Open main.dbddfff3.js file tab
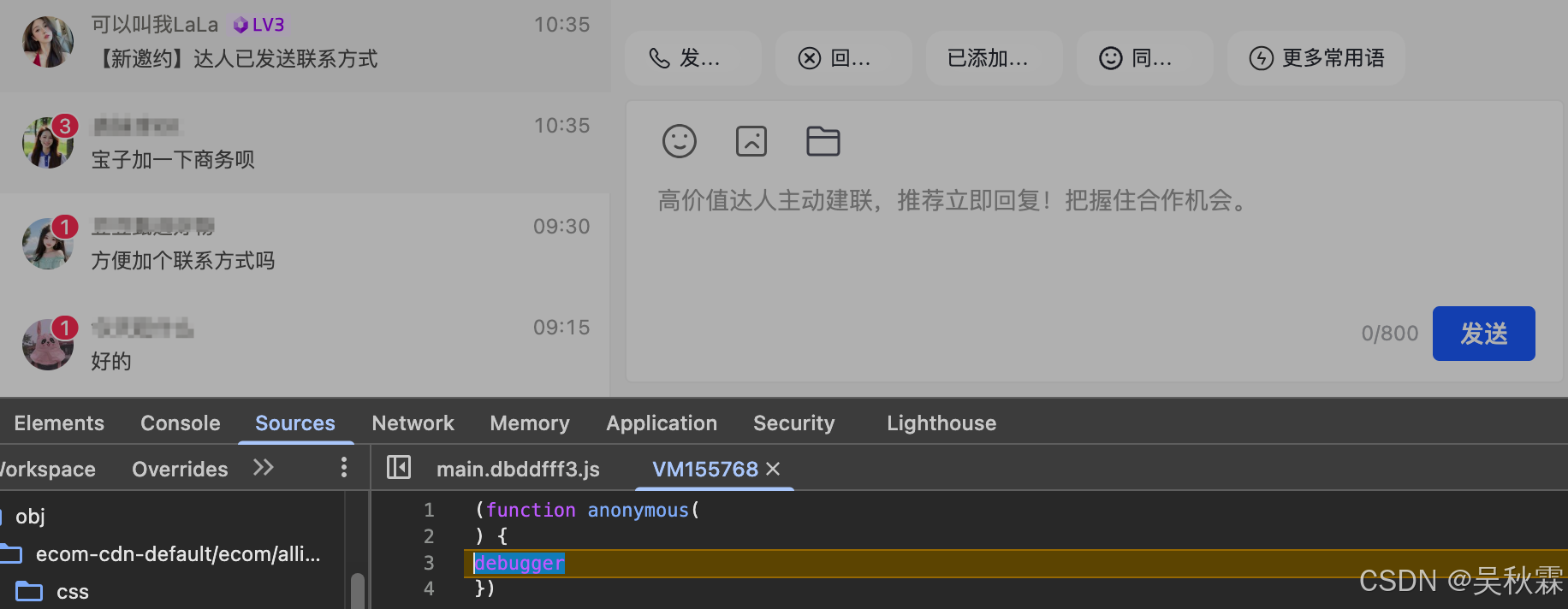Screen dimensions: 1568x609 [x=518, y=469]
